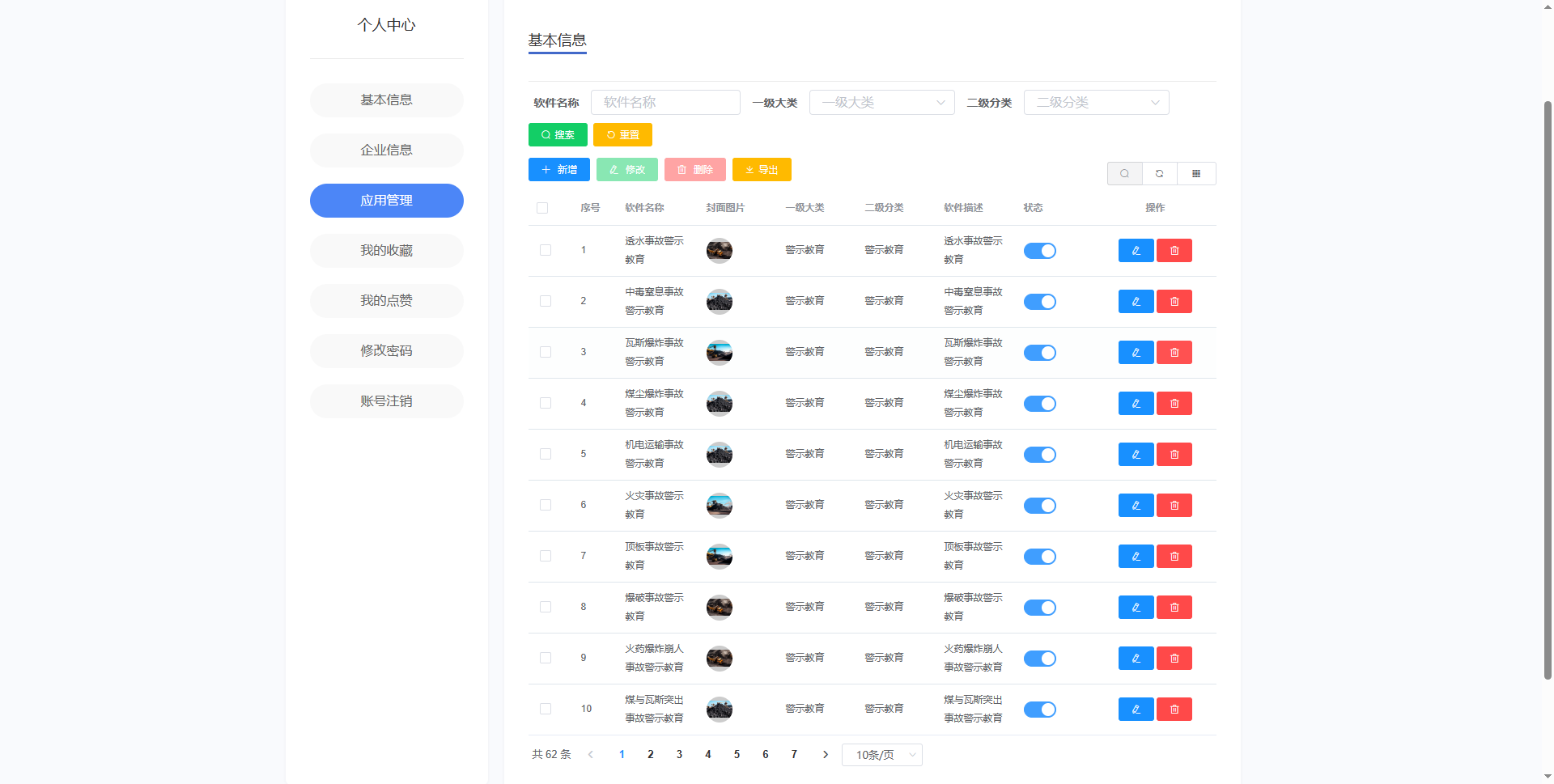1554x784 pixels.
Task: Click the 导出 export button
Action: point(762,170)
